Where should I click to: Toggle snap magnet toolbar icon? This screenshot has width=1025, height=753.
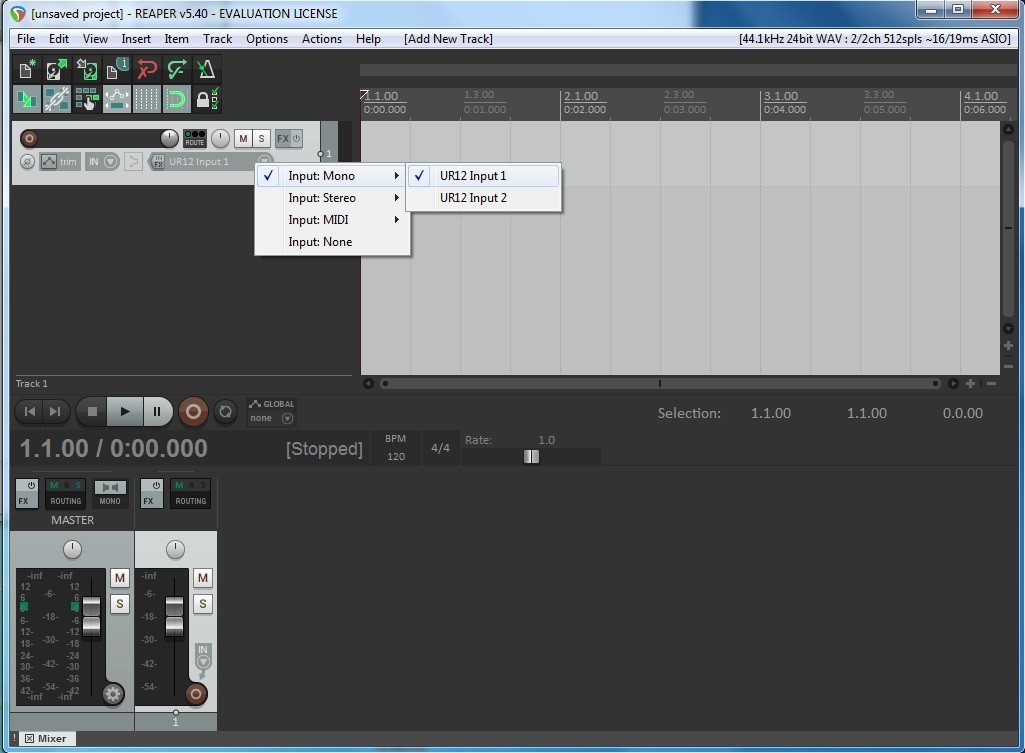176,99
